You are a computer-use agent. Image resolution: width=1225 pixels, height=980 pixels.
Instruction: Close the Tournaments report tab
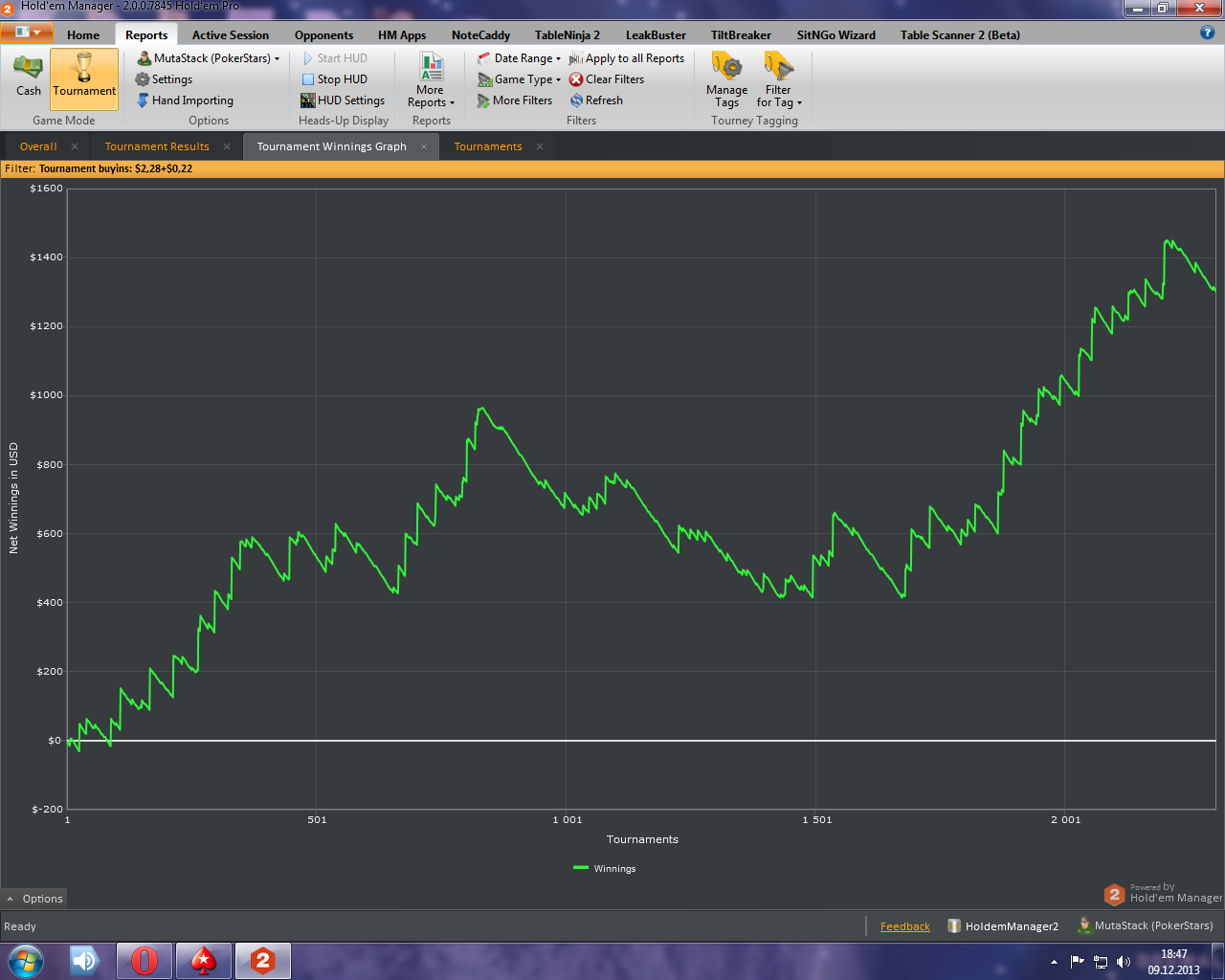540,146
